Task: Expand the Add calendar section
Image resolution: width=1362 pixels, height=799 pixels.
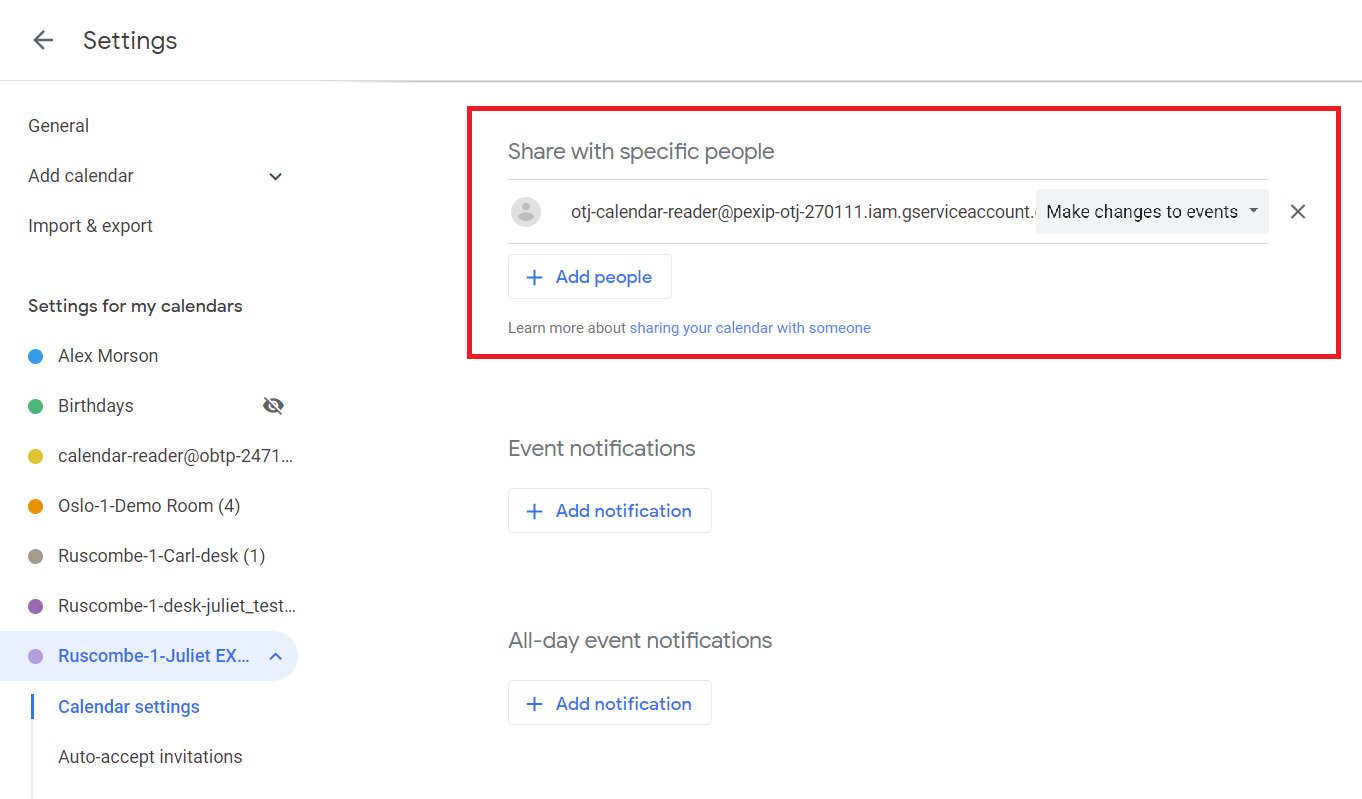Action: [x=275, y=177]
